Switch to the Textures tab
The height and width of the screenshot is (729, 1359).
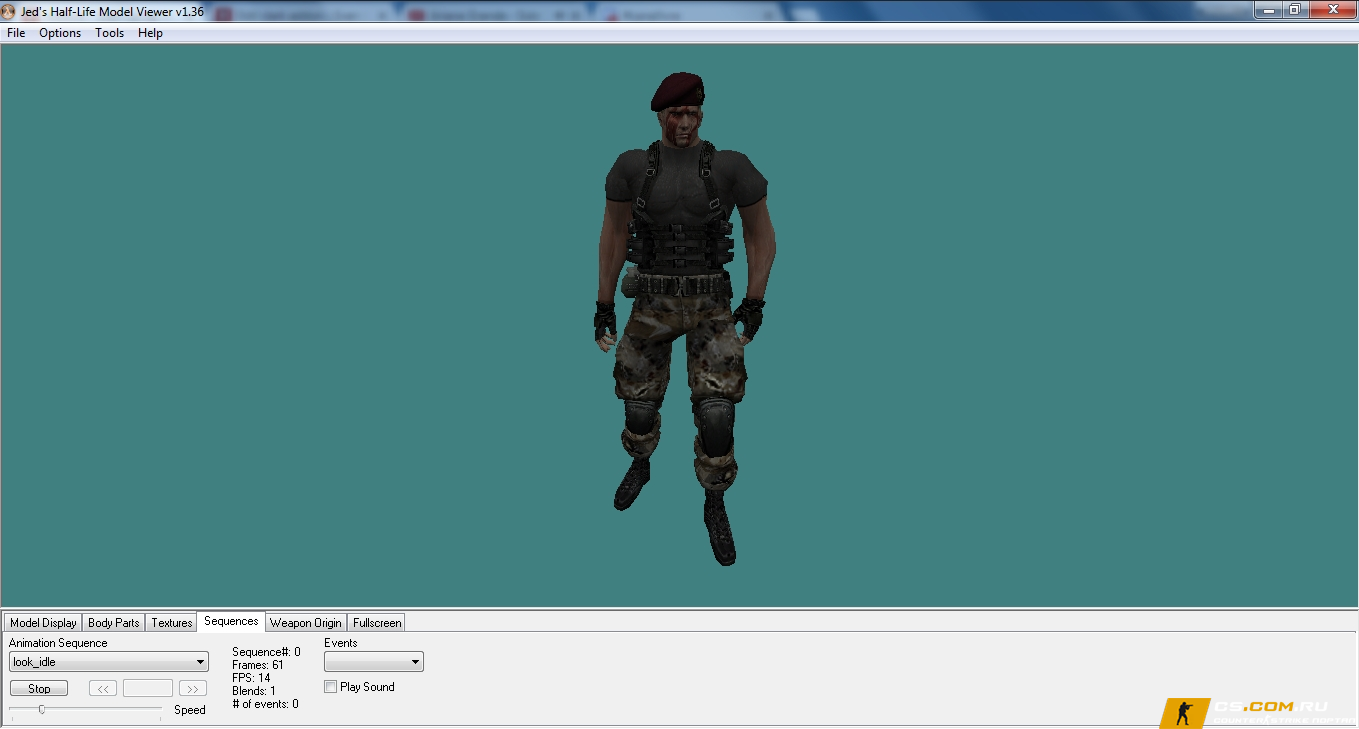click(x=171, y=623)
